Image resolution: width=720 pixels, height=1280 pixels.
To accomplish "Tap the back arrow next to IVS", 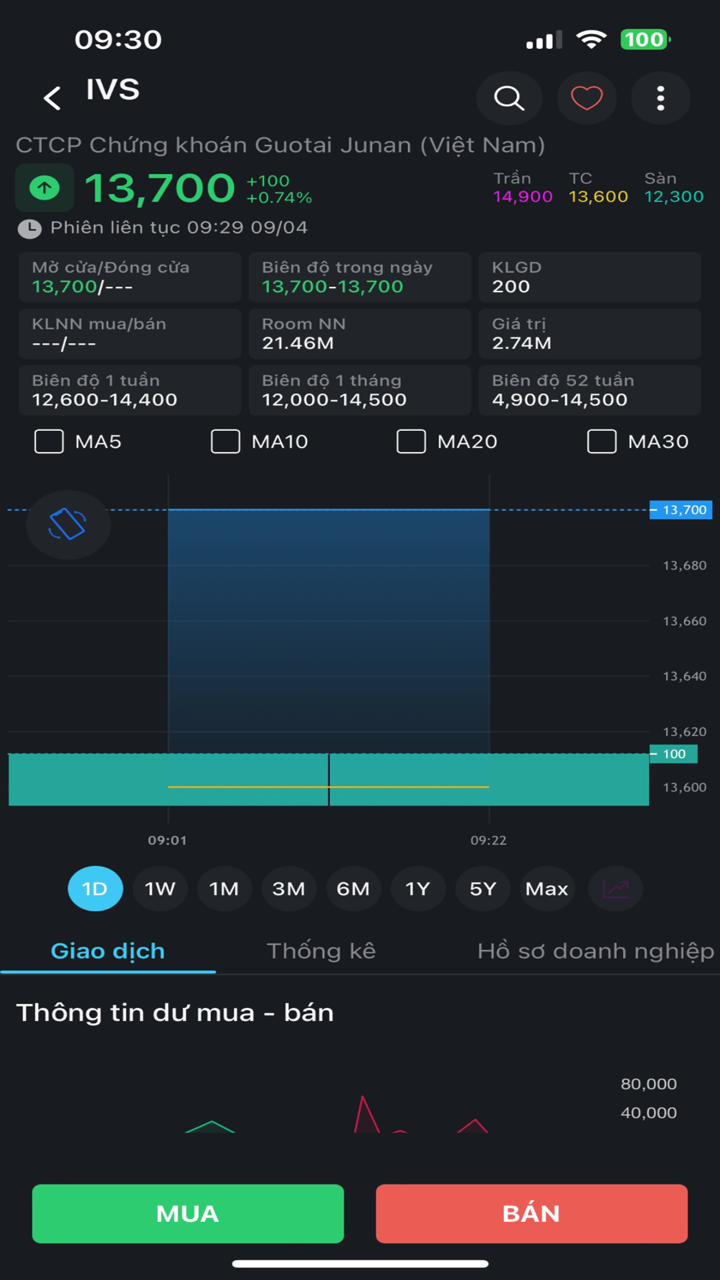I will tap(52, 97).
